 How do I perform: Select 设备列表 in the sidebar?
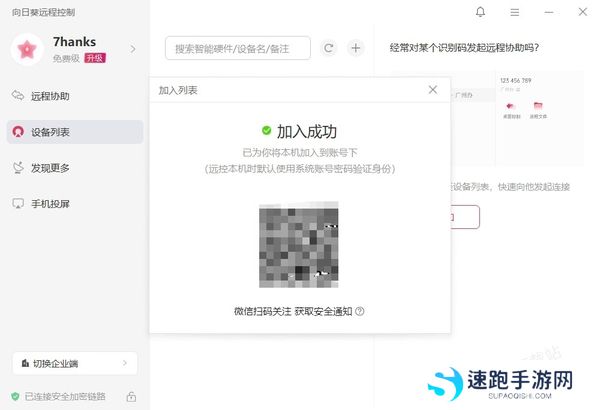pos(75,132)
